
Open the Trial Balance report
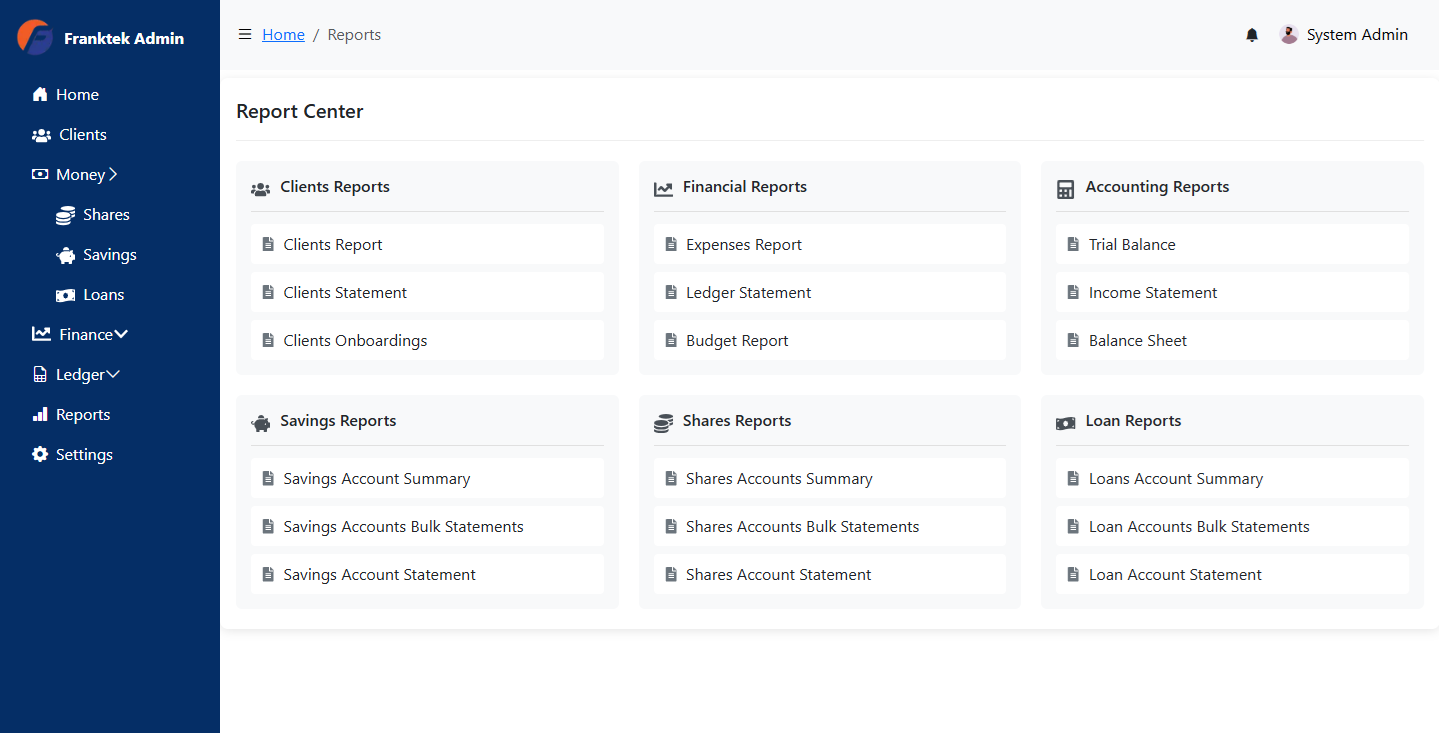point(1131,244)
